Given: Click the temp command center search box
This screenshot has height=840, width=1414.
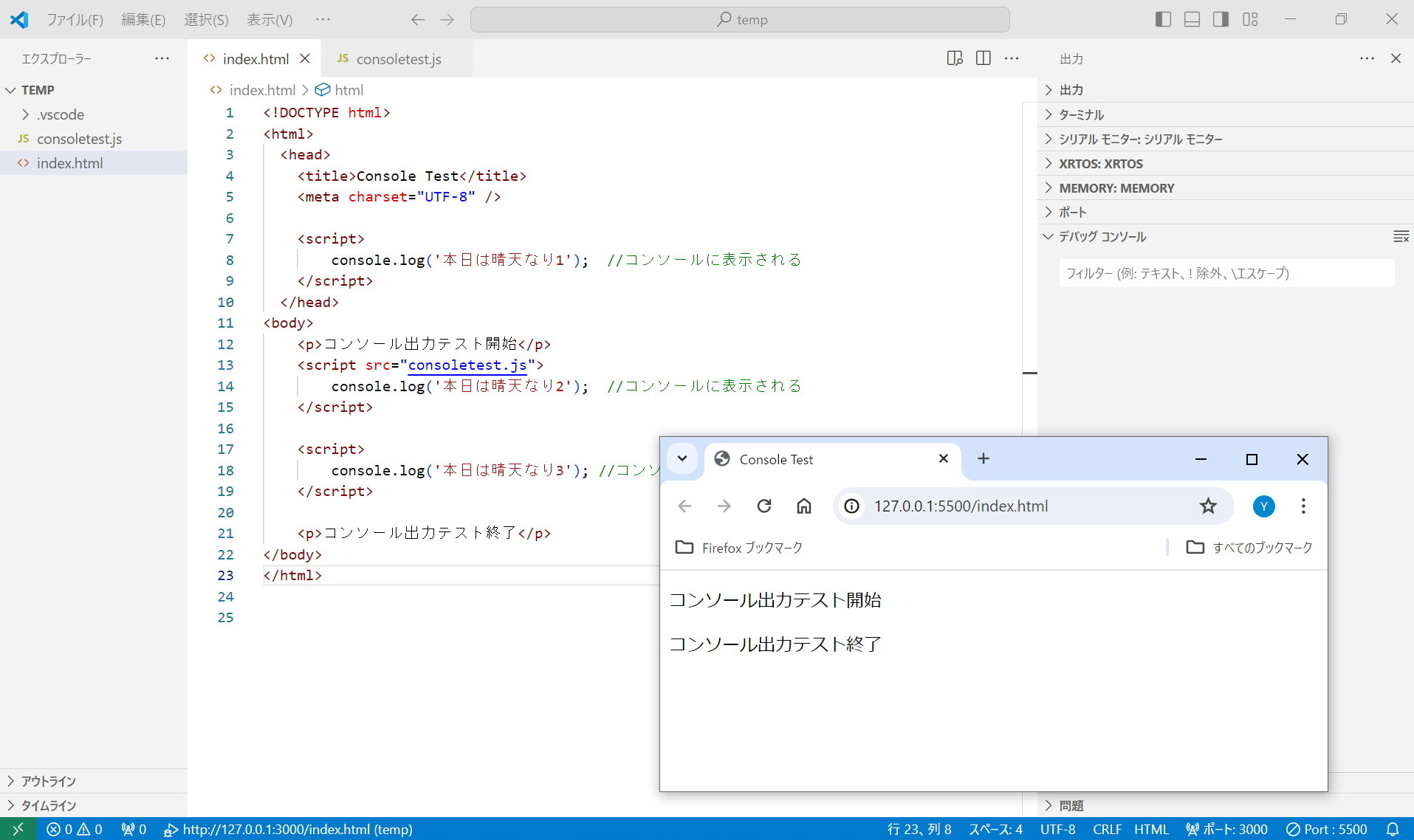Looking at the screenshot, I should (740, 20).
